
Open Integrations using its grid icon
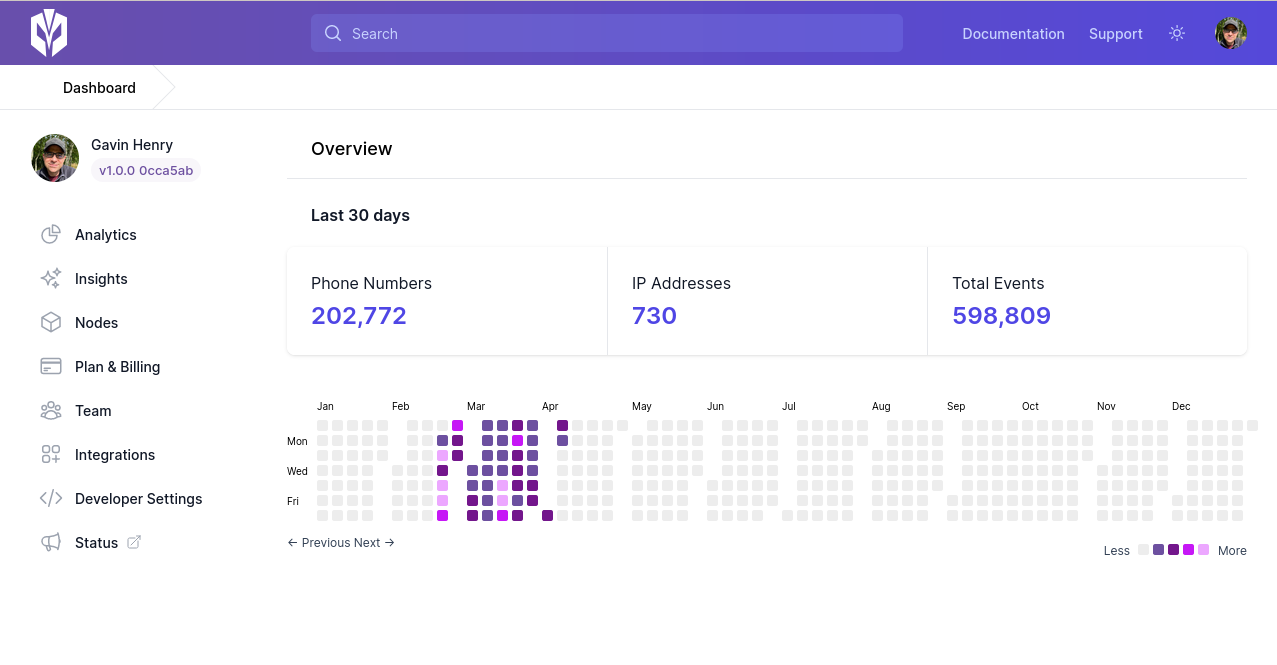[x=50, y=454]
